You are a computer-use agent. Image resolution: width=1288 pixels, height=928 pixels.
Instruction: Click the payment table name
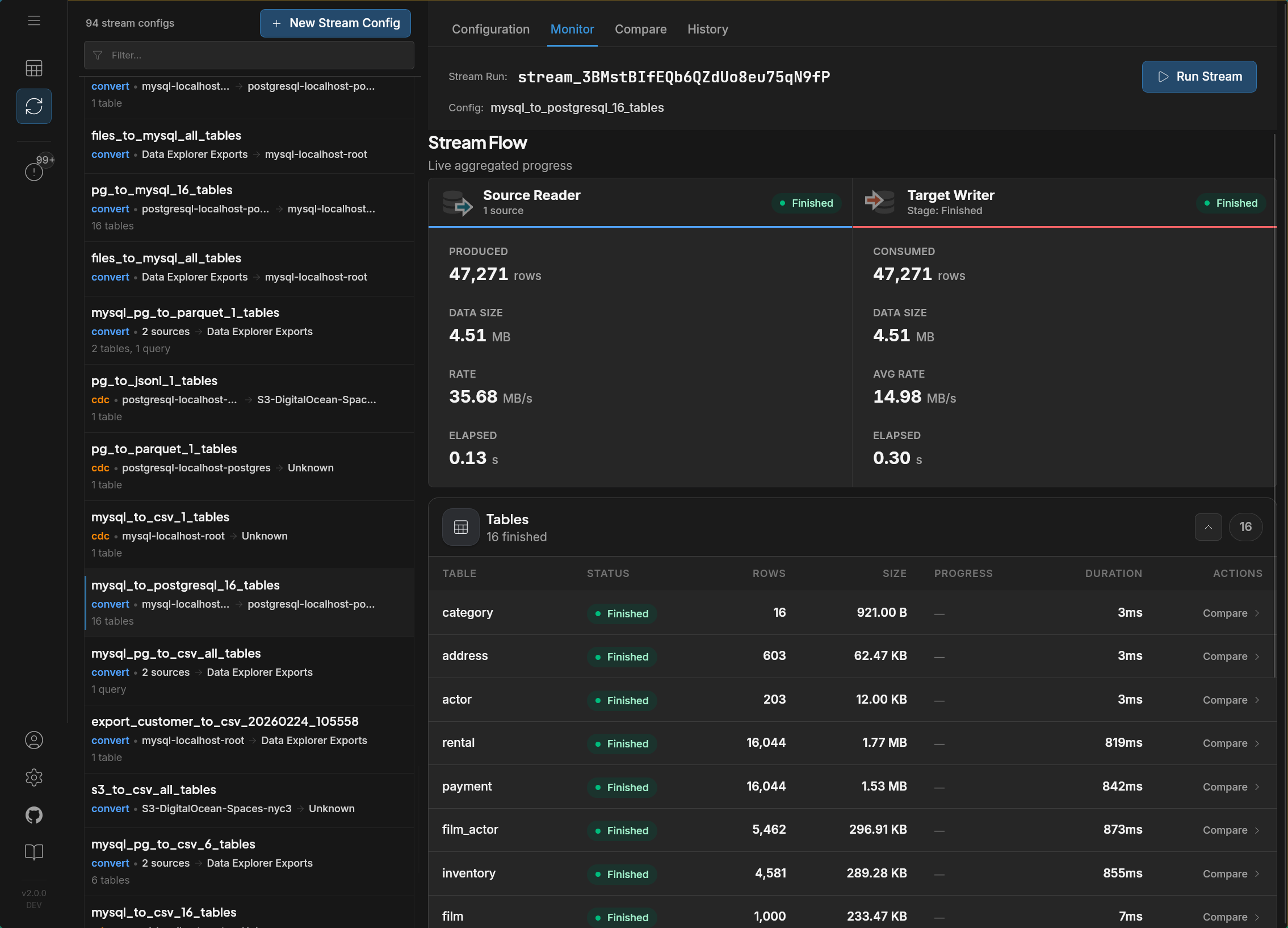click(467, 787)
